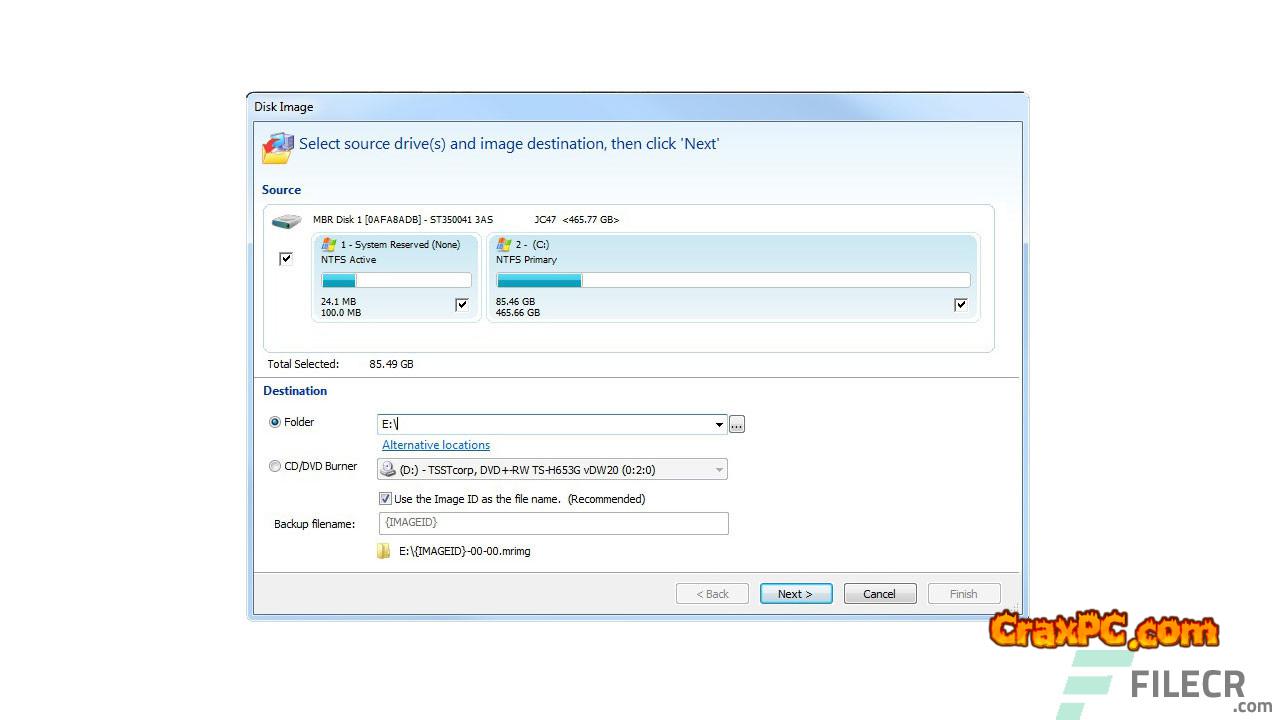The width and height of the screenshot is (1280, 720).
Task: Click the MBR Disk 1 hard drive icon
Action: point(287,221)
